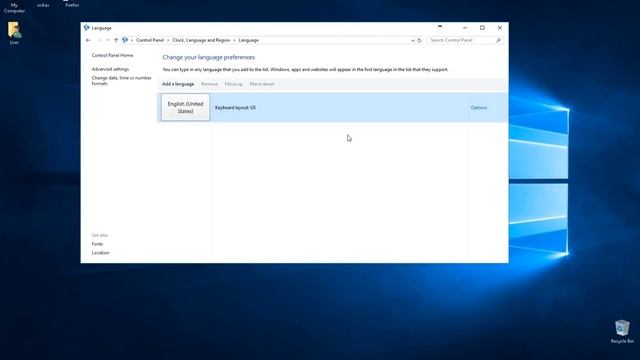The width and height of the screenshot is (640, 360).
Task: Open Clock, Language and Region breadcrumb
Action: (201, 40)
